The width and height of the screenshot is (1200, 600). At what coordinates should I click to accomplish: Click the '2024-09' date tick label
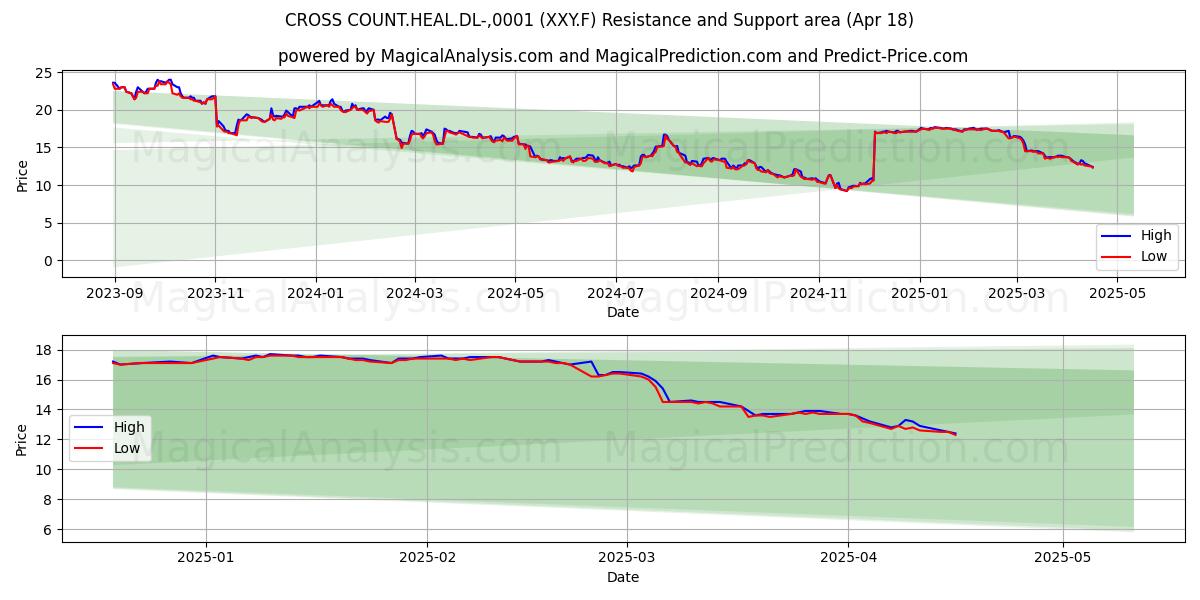point(717,293)
